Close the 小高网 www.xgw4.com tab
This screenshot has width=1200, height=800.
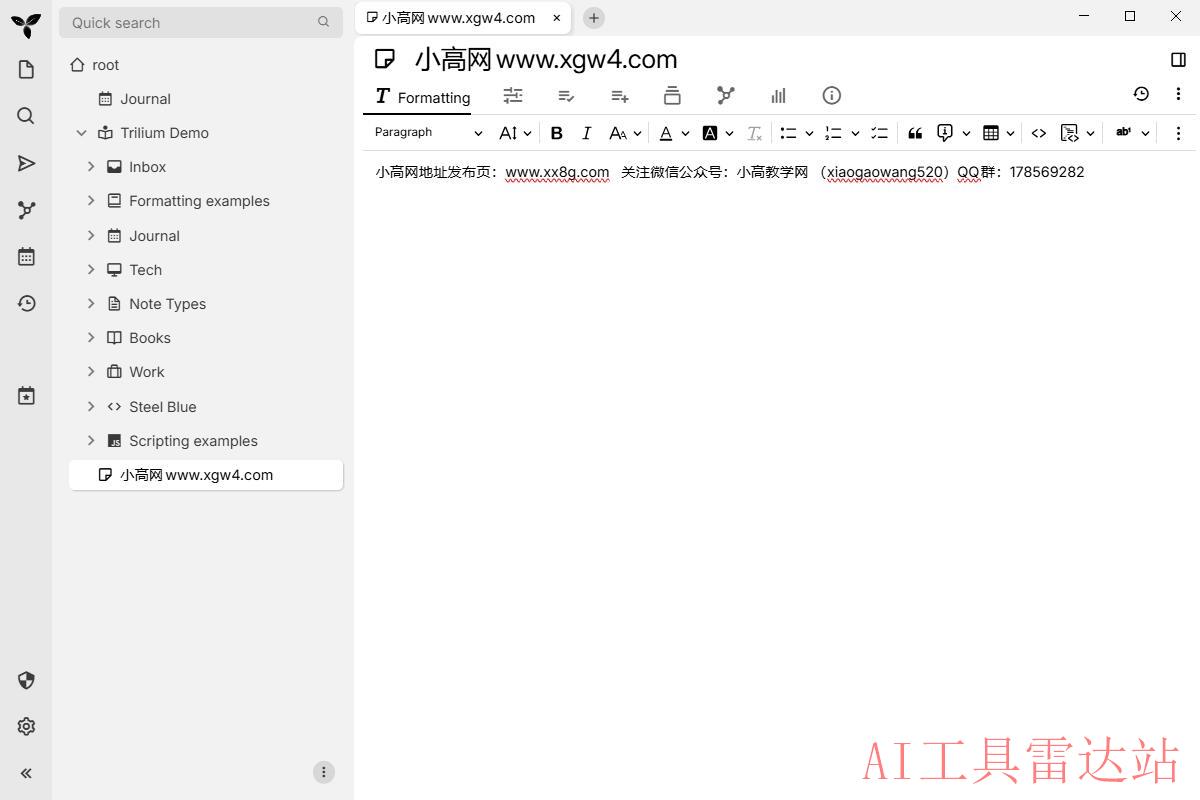pos(557,18)
